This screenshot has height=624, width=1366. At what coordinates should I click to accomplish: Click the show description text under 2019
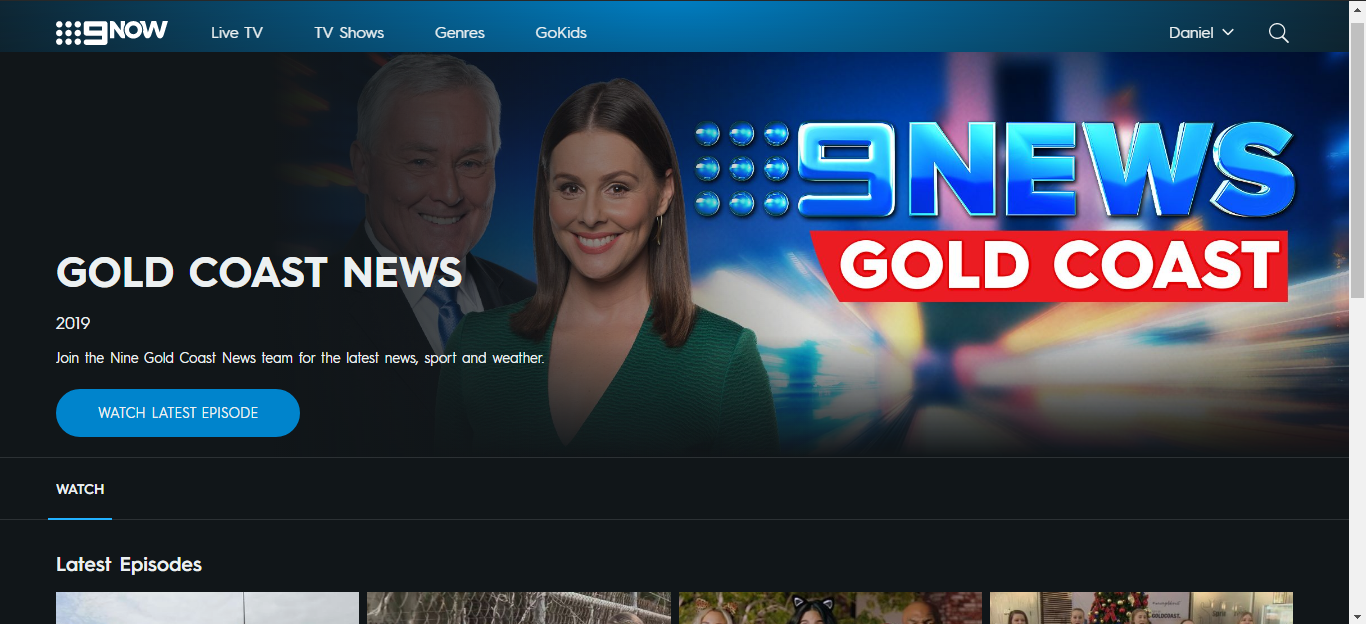tap(300, 358)
